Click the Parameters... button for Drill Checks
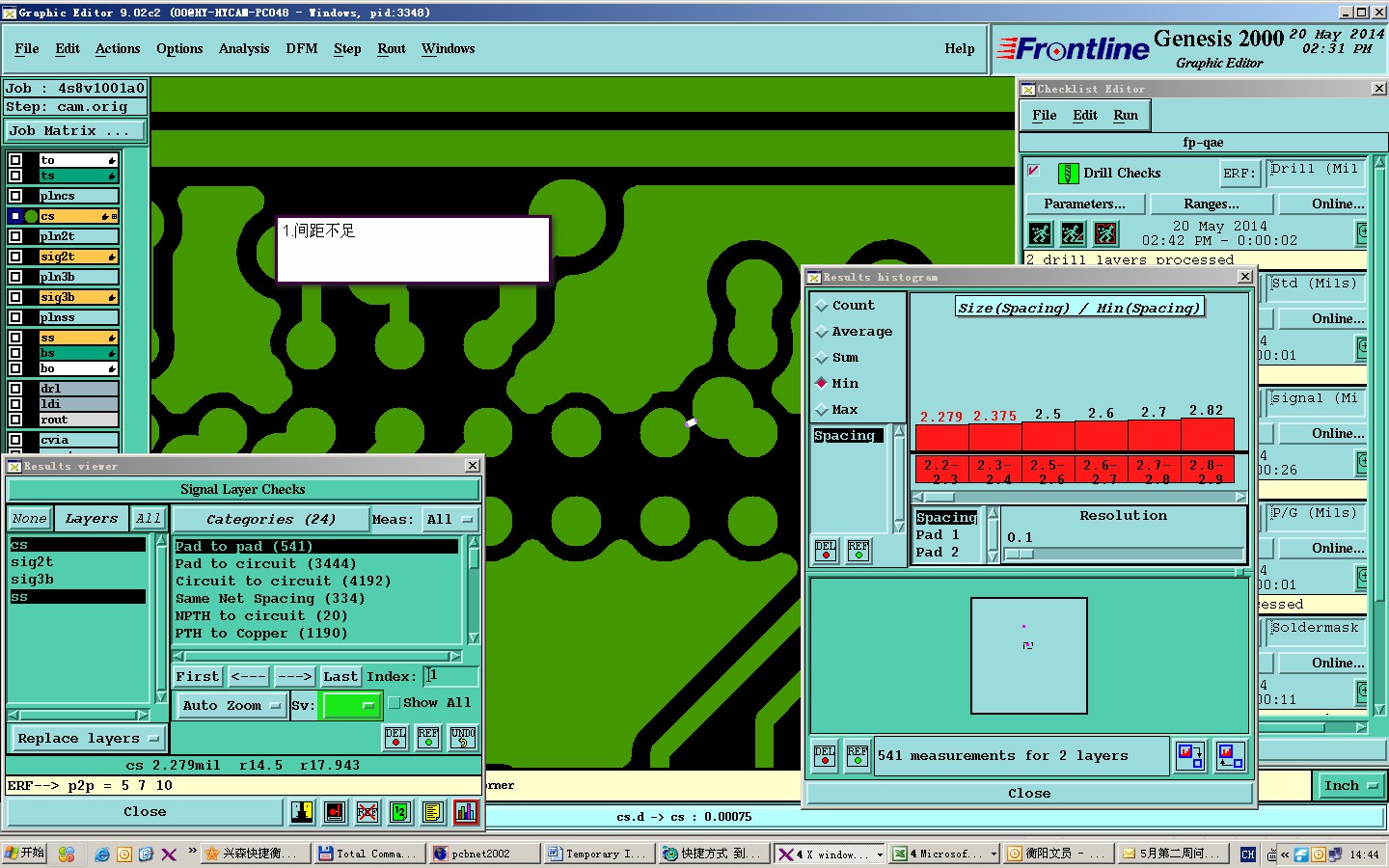1389x868 pixels. 1085,204
